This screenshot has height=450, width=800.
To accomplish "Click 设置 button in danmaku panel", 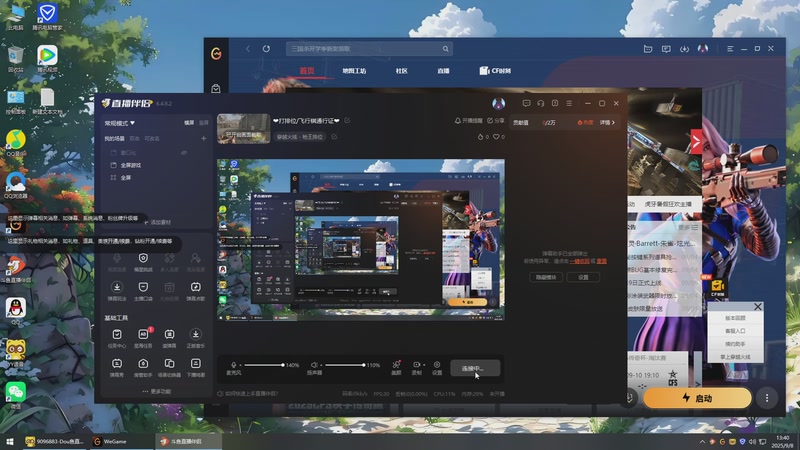I will click(583, 277).
